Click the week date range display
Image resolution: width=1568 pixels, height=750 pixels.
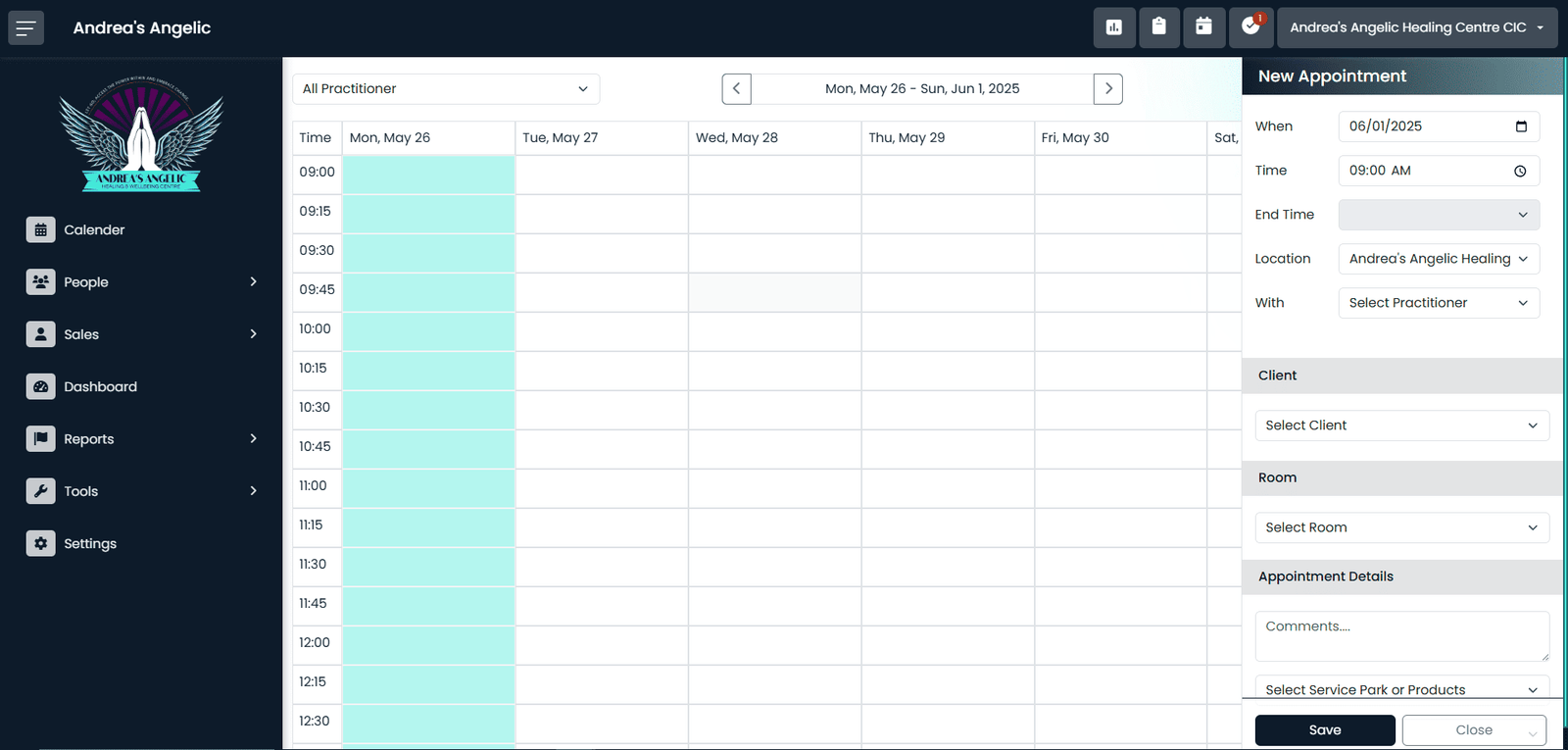pyautogui.click(x=922, y=88)
